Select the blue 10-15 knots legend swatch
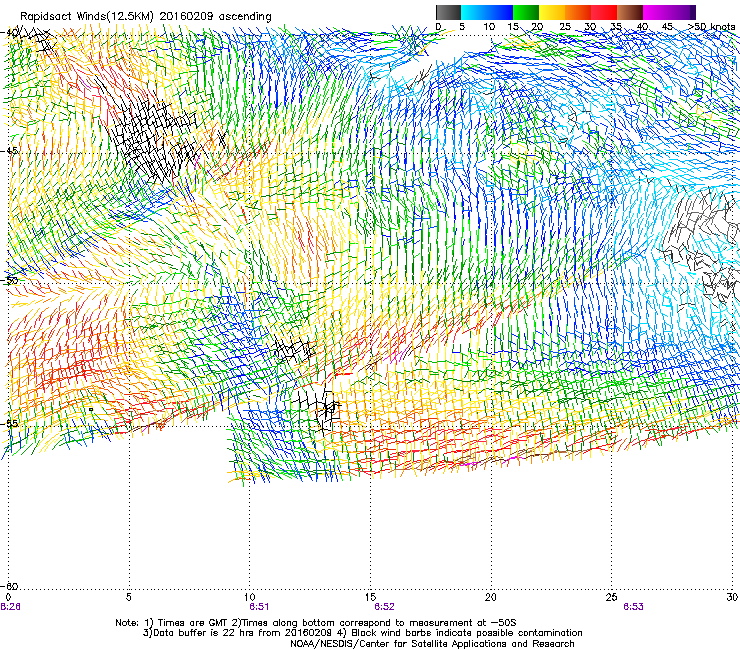 pyautogui.click(x=500, y=12)
